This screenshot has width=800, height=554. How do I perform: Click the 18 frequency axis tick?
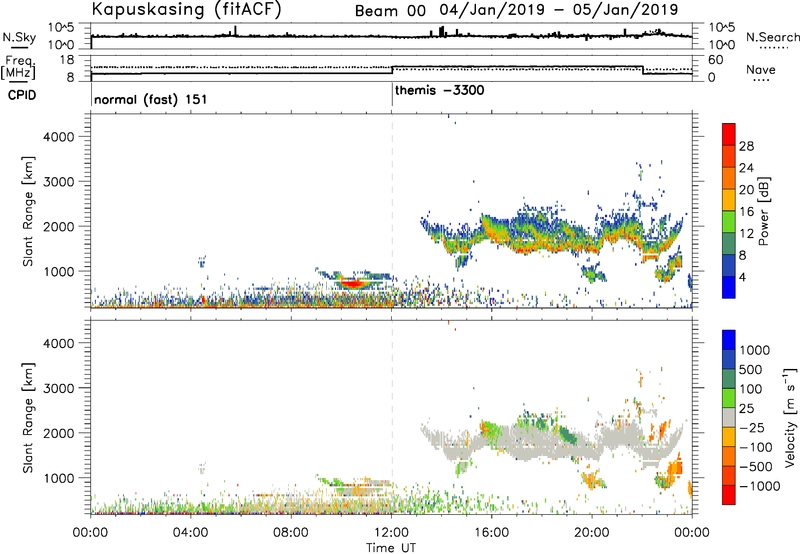click(x=68, y=60)
